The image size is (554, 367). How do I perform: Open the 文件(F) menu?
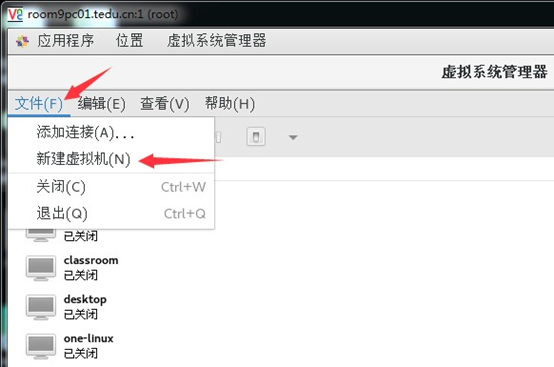click(39, 104)
